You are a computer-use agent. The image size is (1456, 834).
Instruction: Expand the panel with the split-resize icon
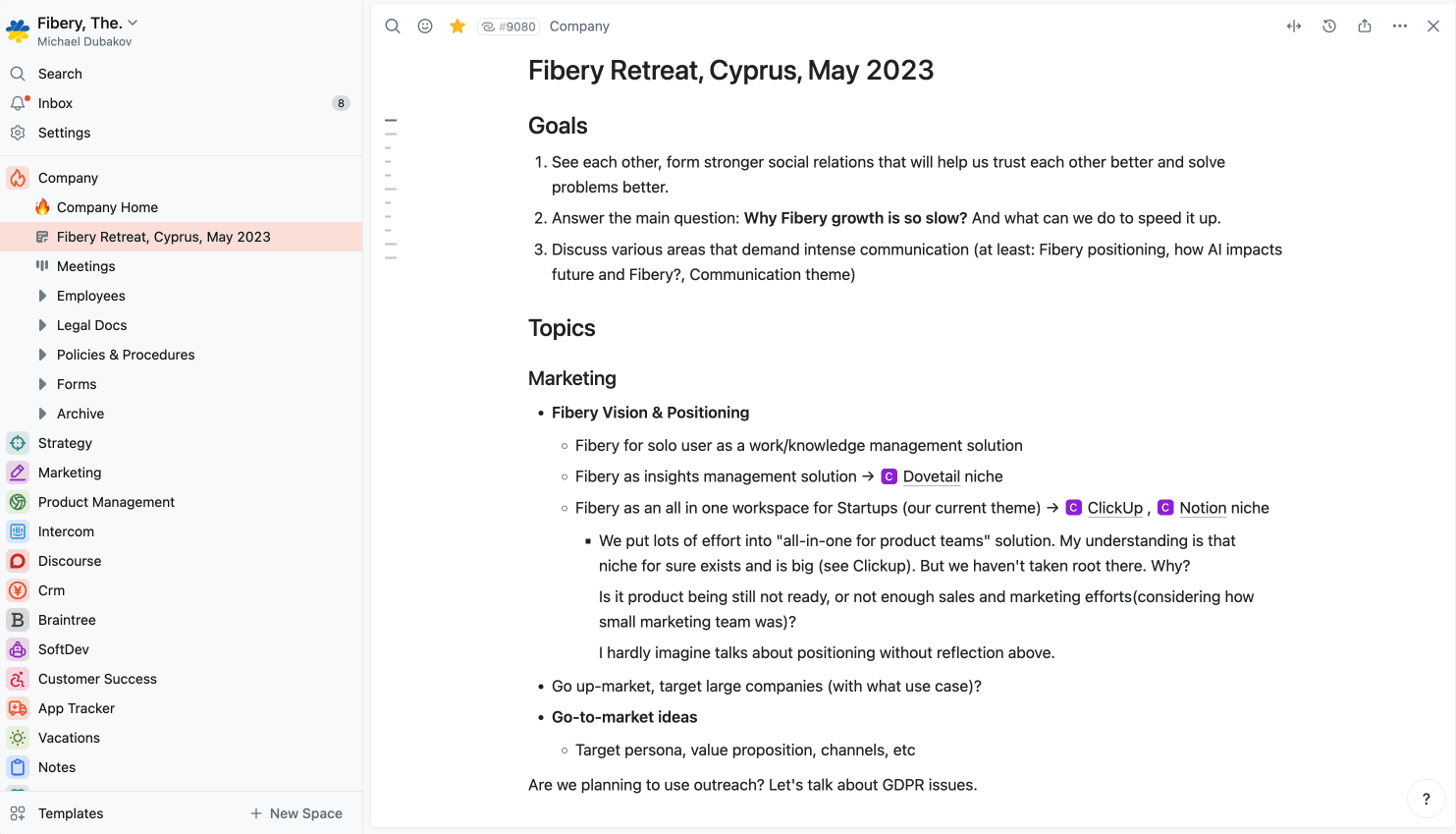1294,26
